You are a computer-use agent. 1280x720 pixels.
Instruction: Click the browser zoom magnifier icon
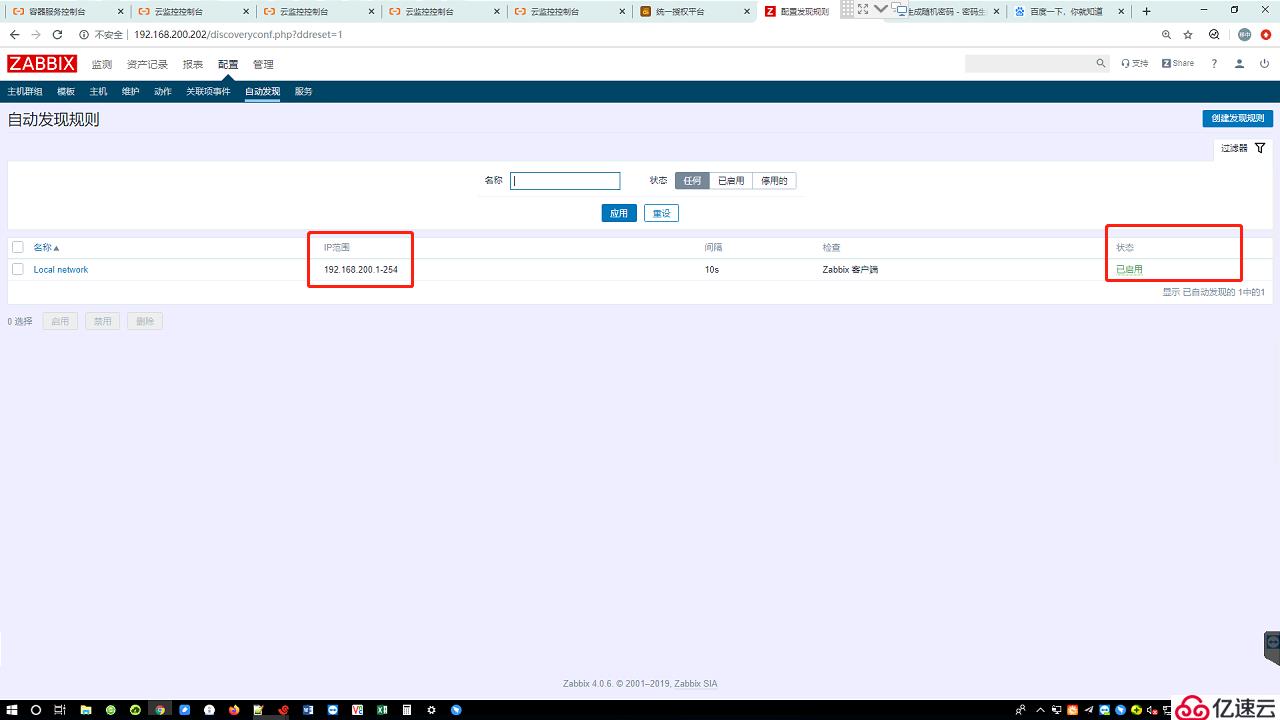point(1166,34)
